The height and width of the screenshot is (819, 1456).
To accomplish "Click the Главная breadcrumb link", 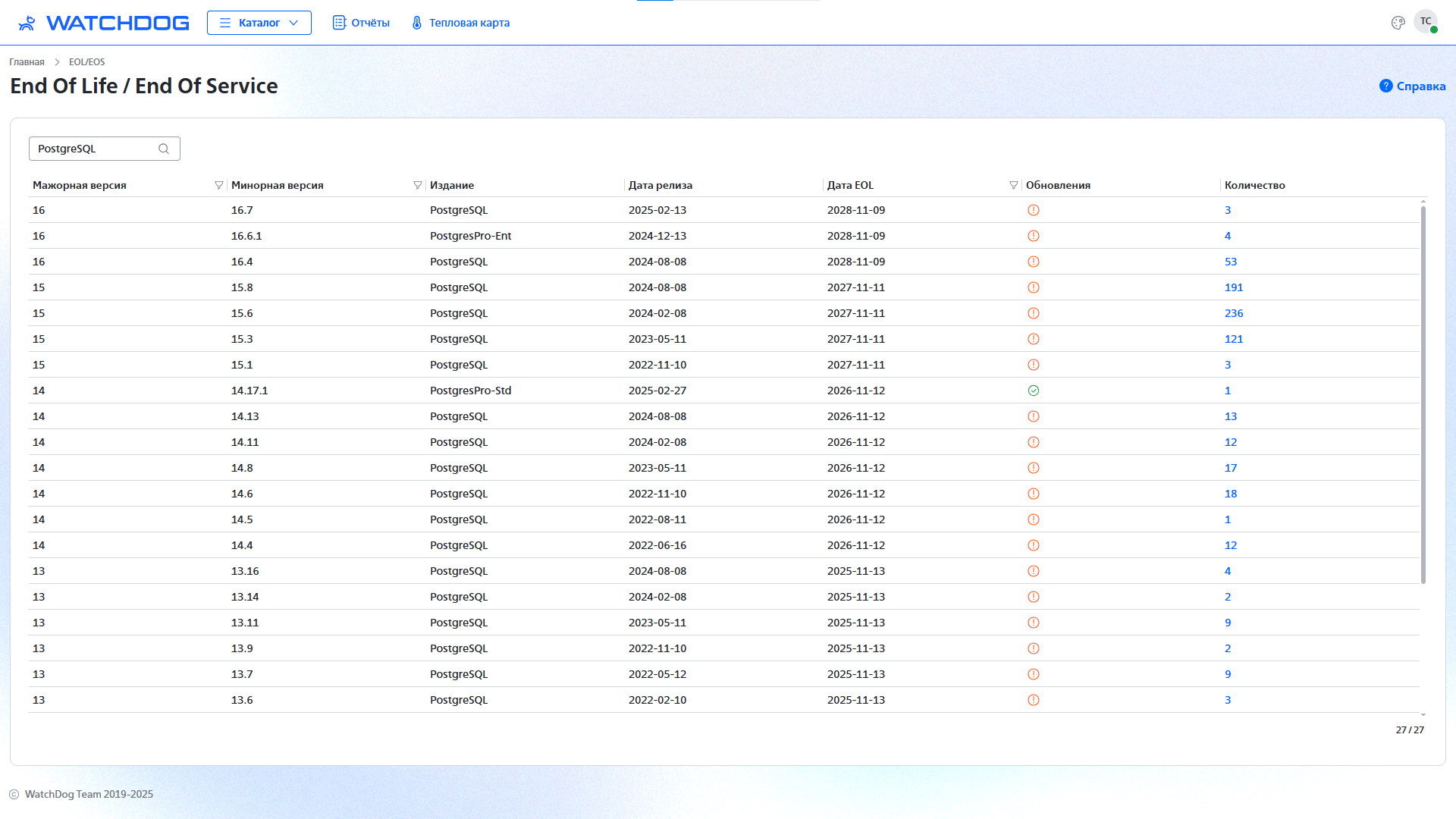I will coord(27,62).
